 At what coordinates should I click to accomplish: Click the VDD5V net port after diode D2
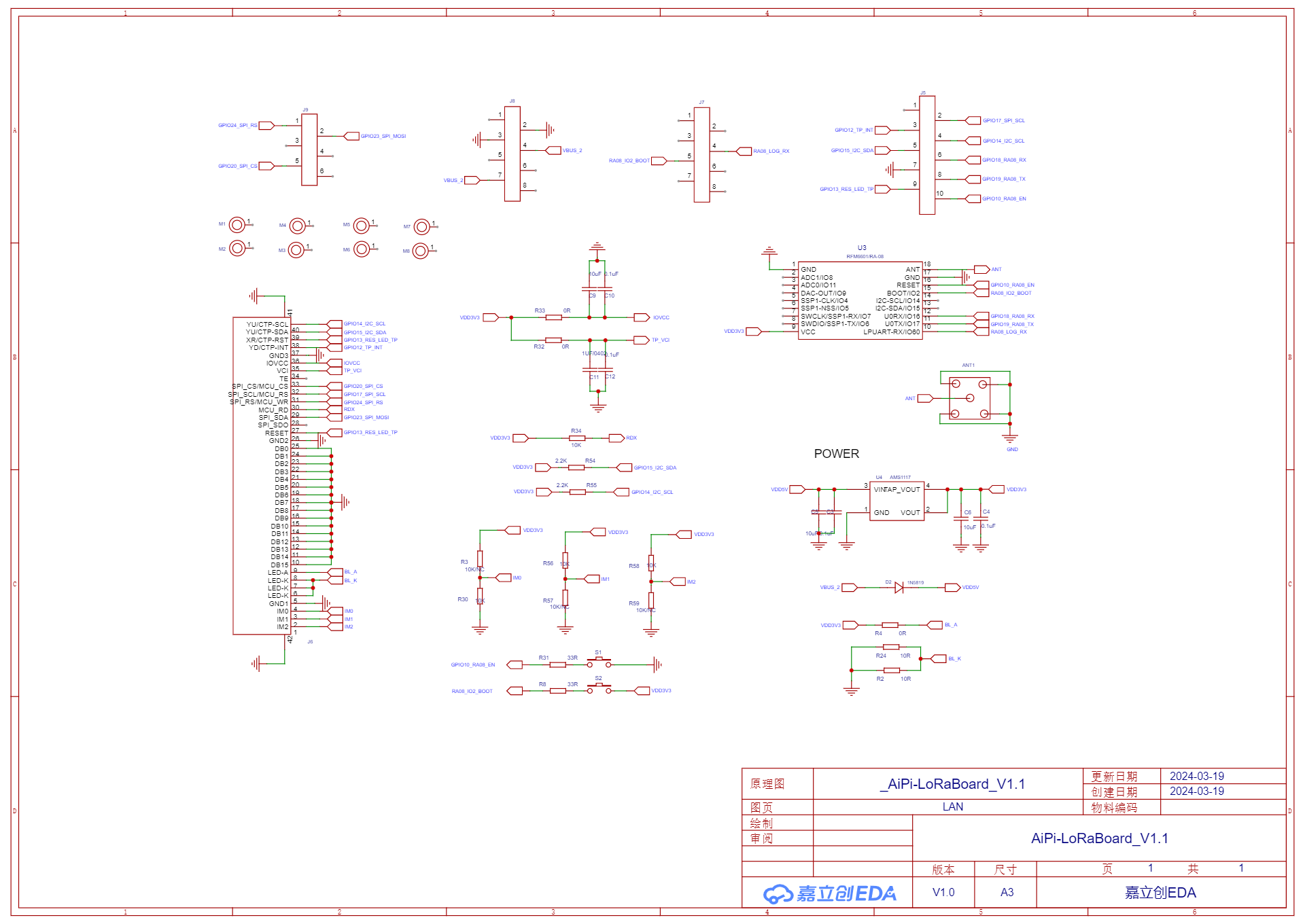coord(952,588)
